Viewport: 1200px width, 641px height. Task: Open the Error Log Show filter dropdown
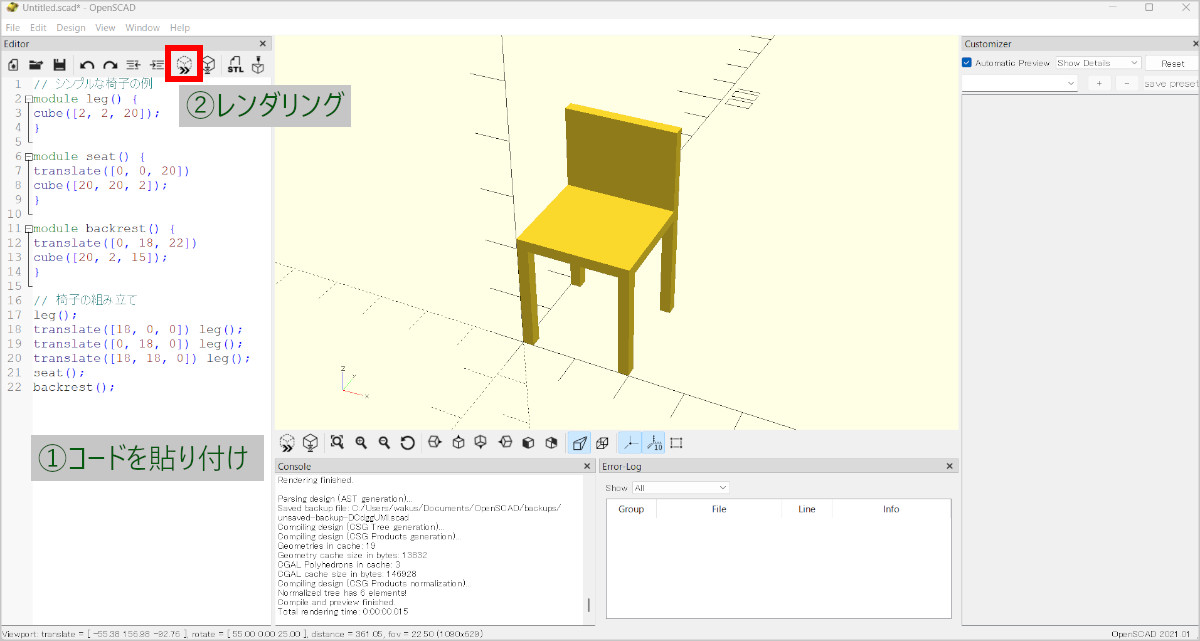point(680,488)
